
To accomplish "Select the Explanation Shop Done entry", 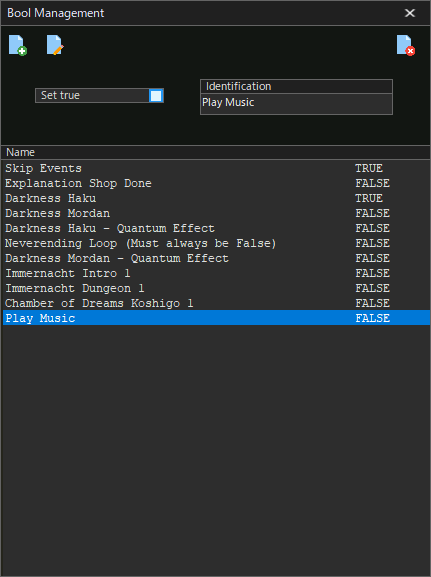I will pos(216,183).
